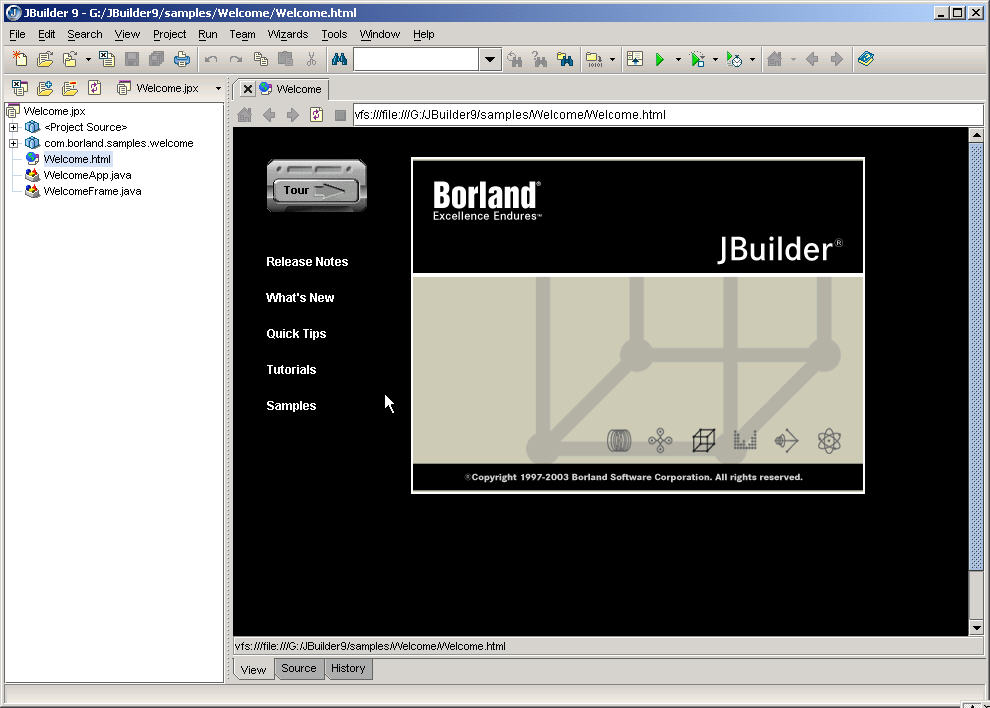The image size is (990, 708).
Task: Switch to the History tab
Action: pos(348,669)
